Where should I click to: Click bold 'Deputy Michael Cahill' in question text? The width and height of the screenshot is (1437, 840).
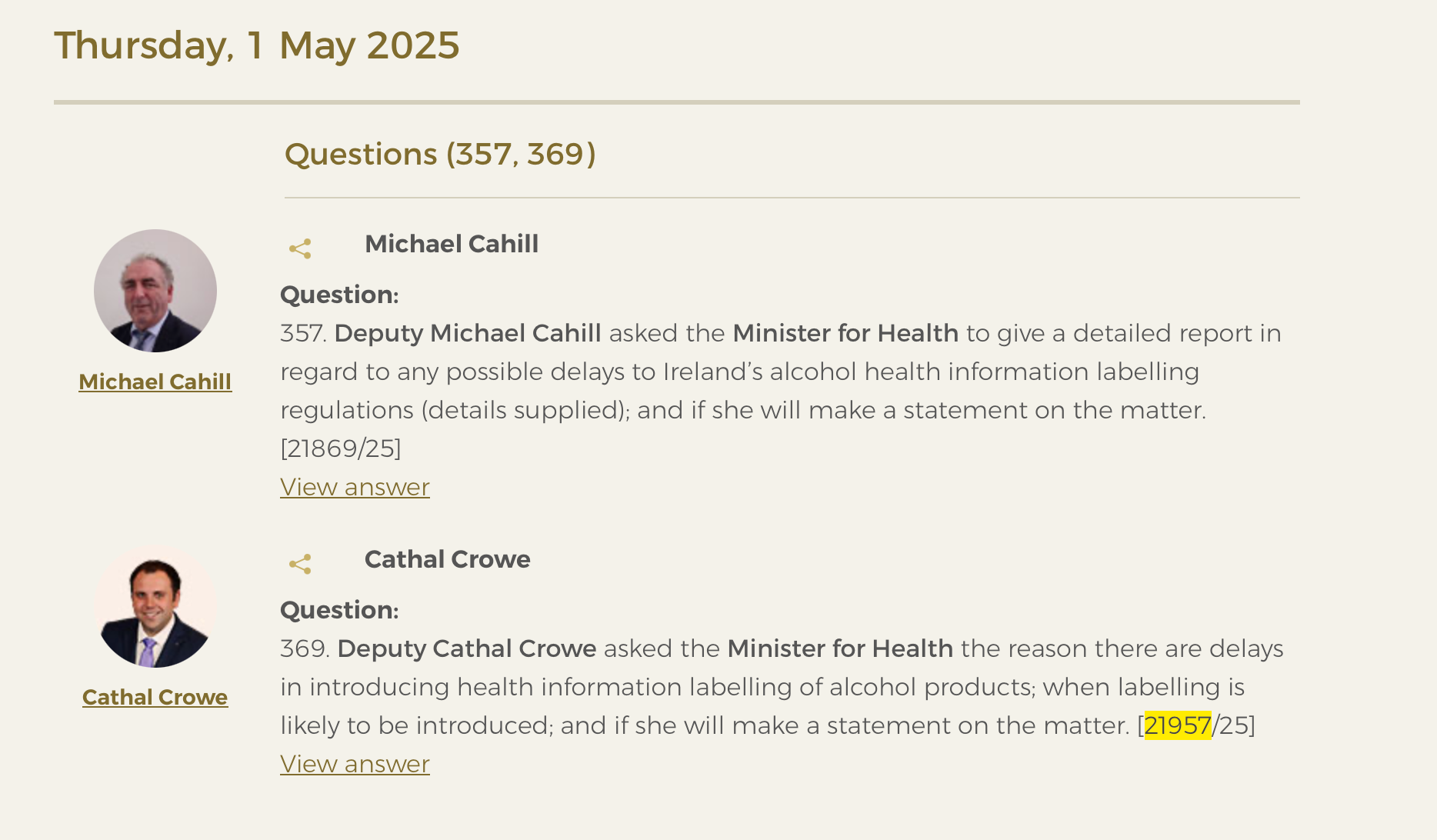[x=468, y=333]
